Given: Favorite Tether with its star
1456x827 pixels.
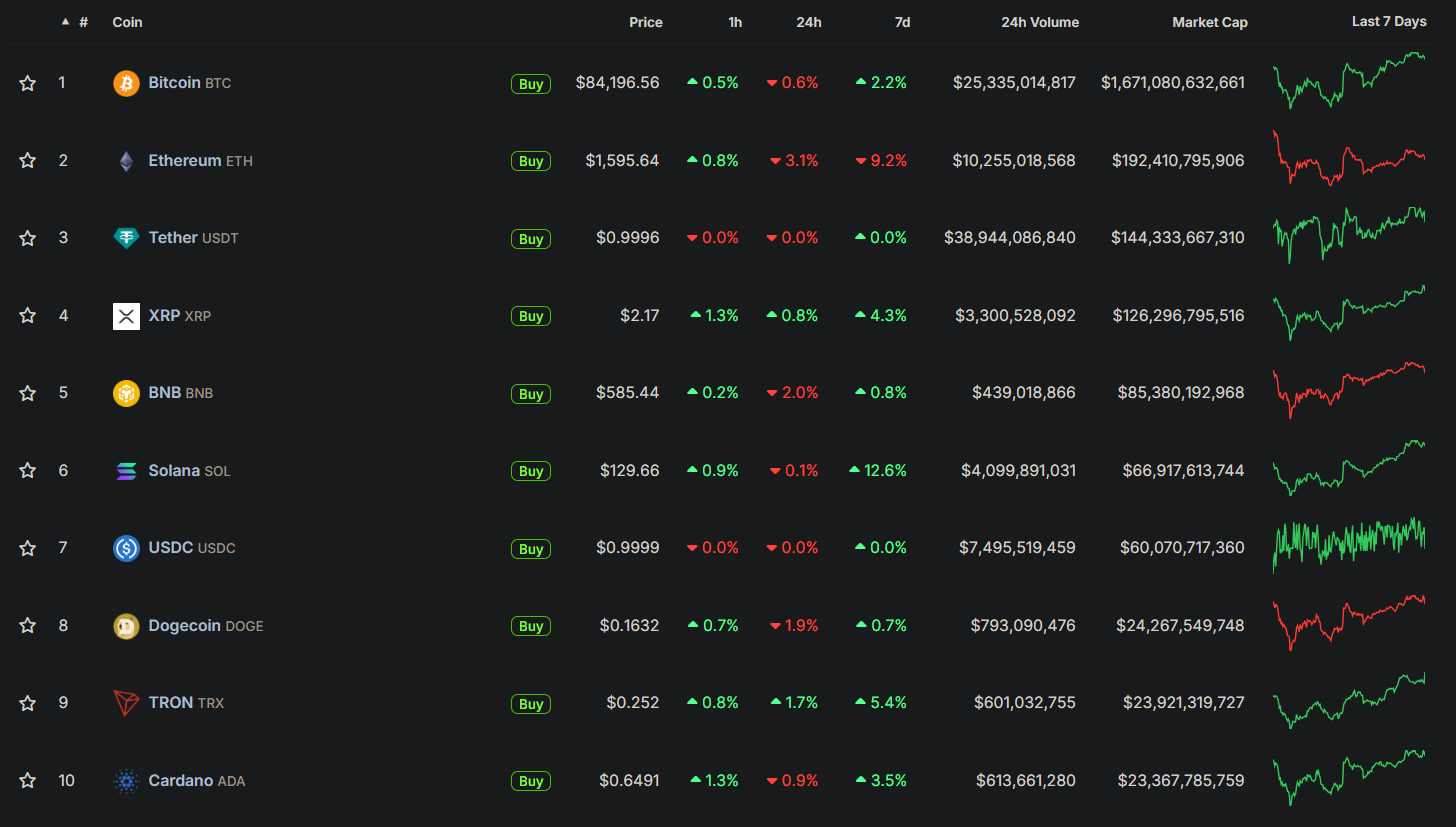Looking at the screenshot, I should 27,238.
